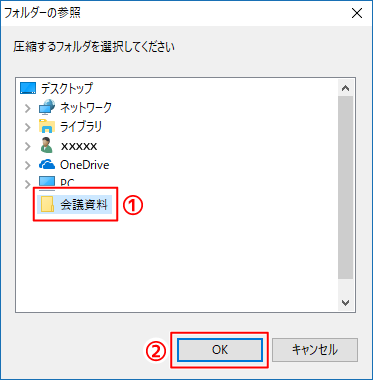This screenshot has height=380, width=373.
Task: Click the scrollbar down arrow
Action: click(345, 302)
